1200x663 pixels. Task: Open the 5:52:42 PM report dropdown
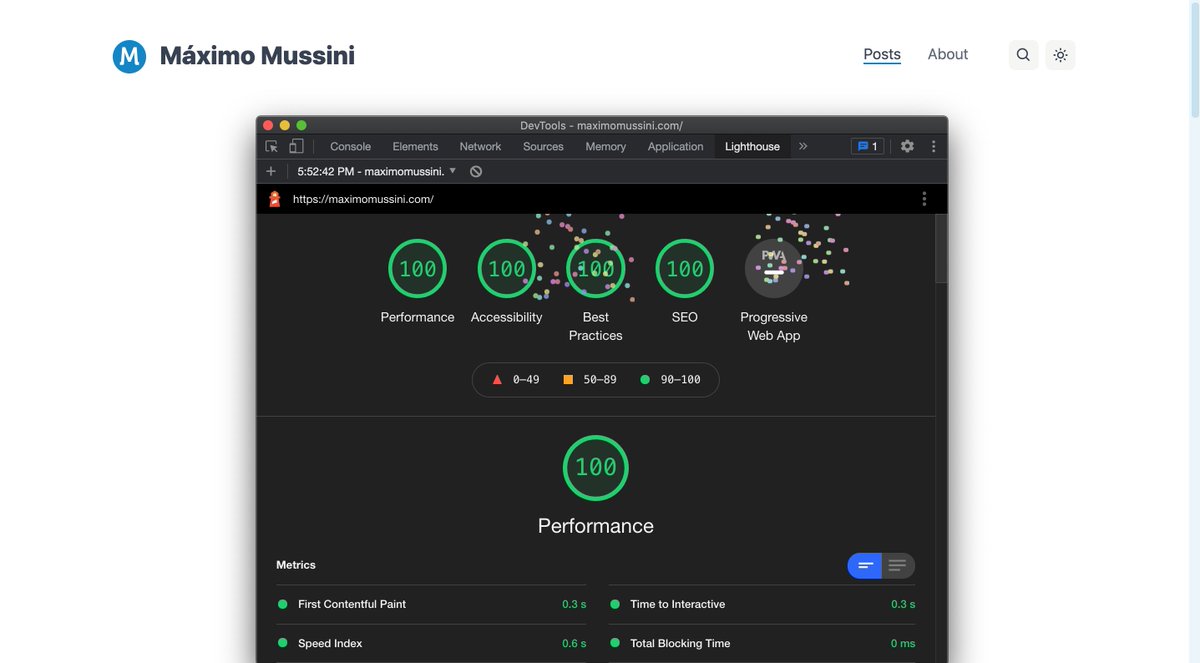[377, 171]
